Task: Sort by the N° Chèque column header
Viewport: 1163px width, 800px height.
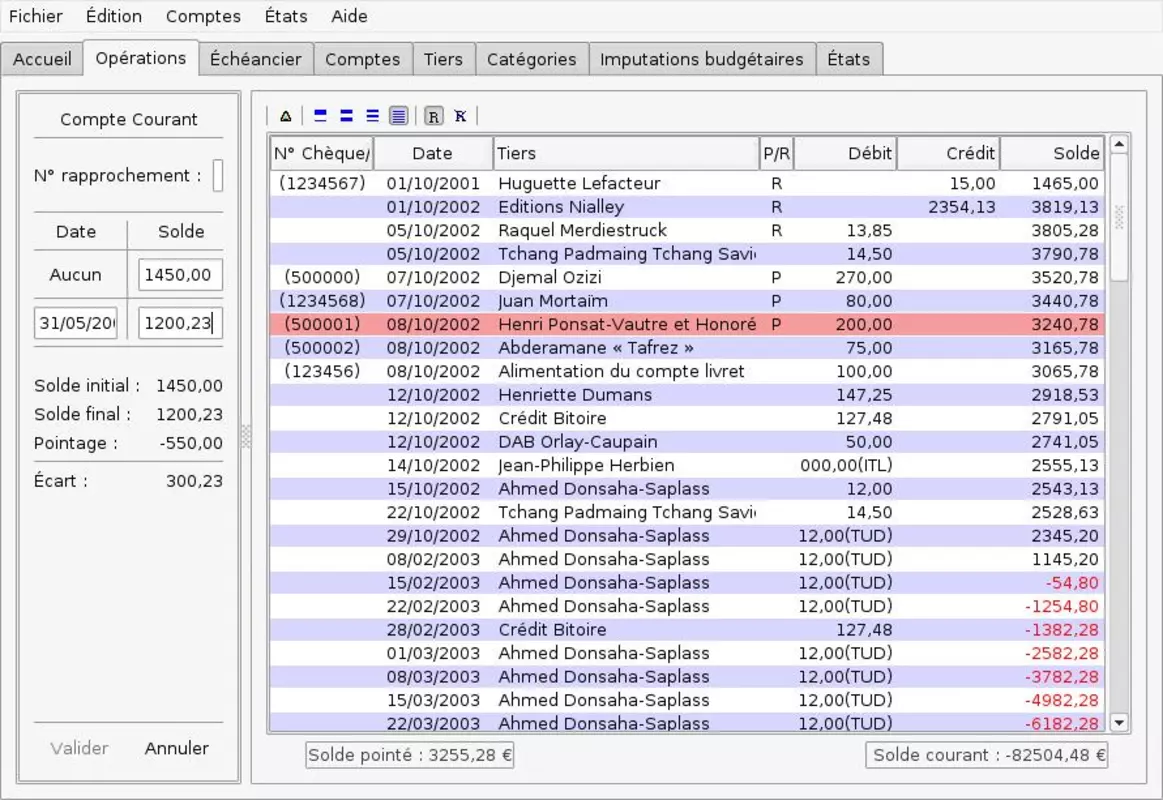Action: point(321,153)
